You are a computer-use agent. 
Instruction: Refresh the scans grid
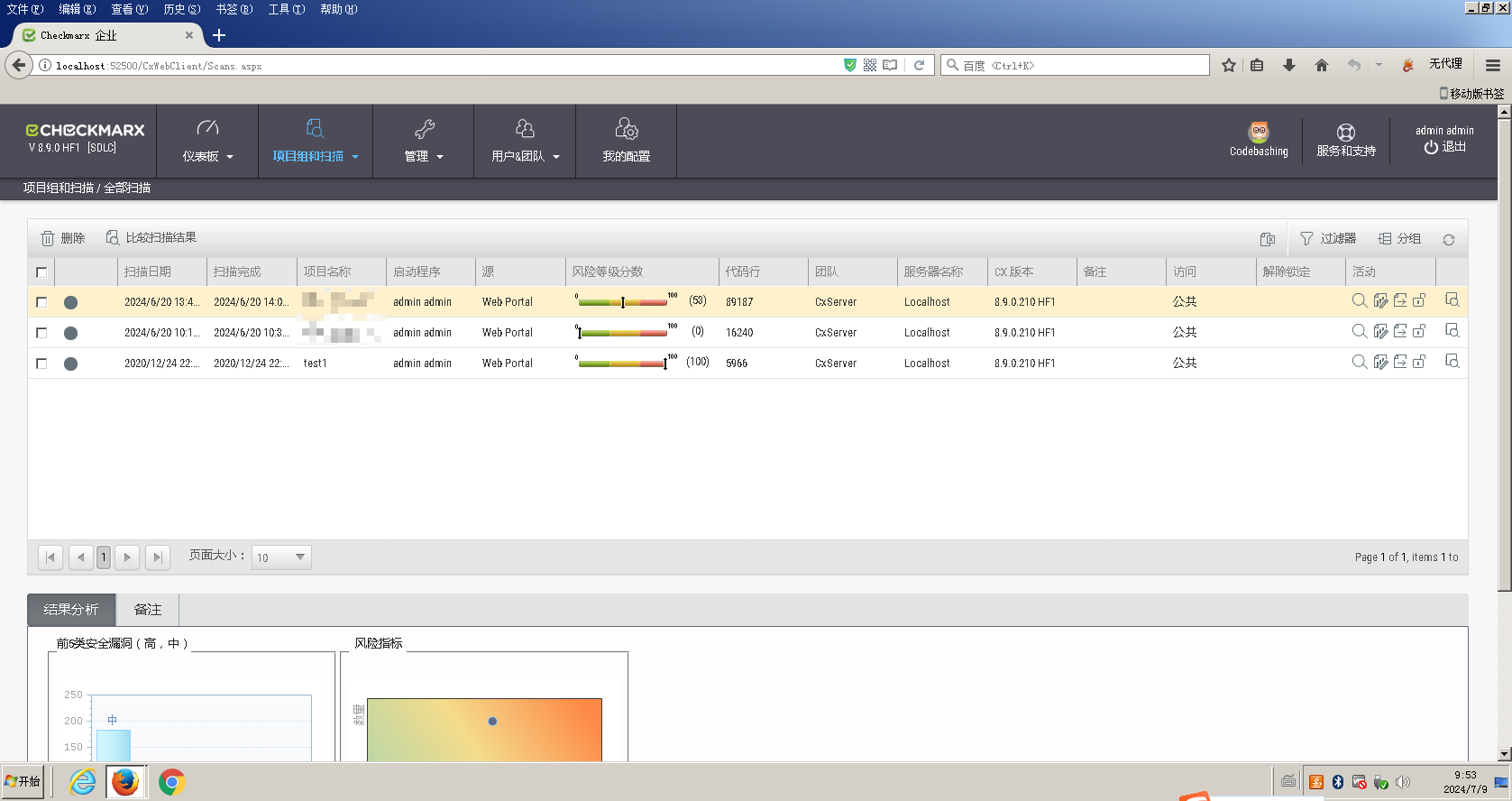[1449, 239]
